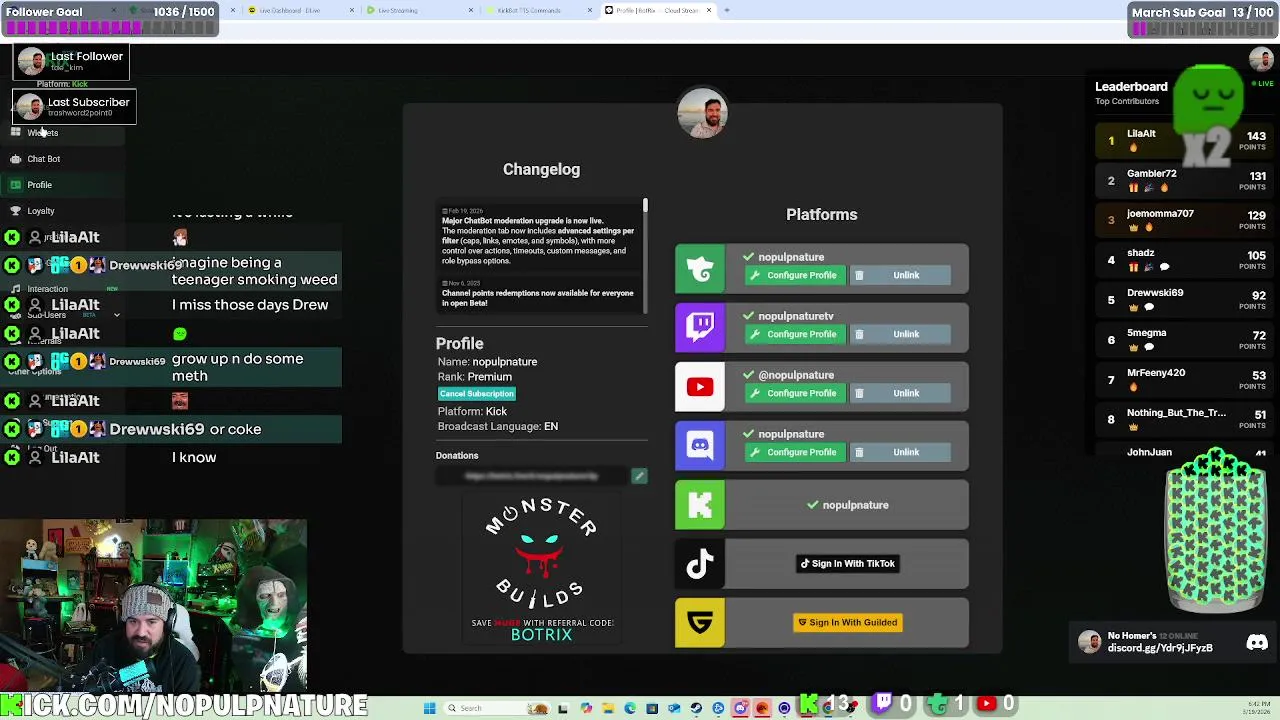Click the Discord icon beside No Homer's
The height and width of the screenshot is (720, 1280).
point(1257,643)
